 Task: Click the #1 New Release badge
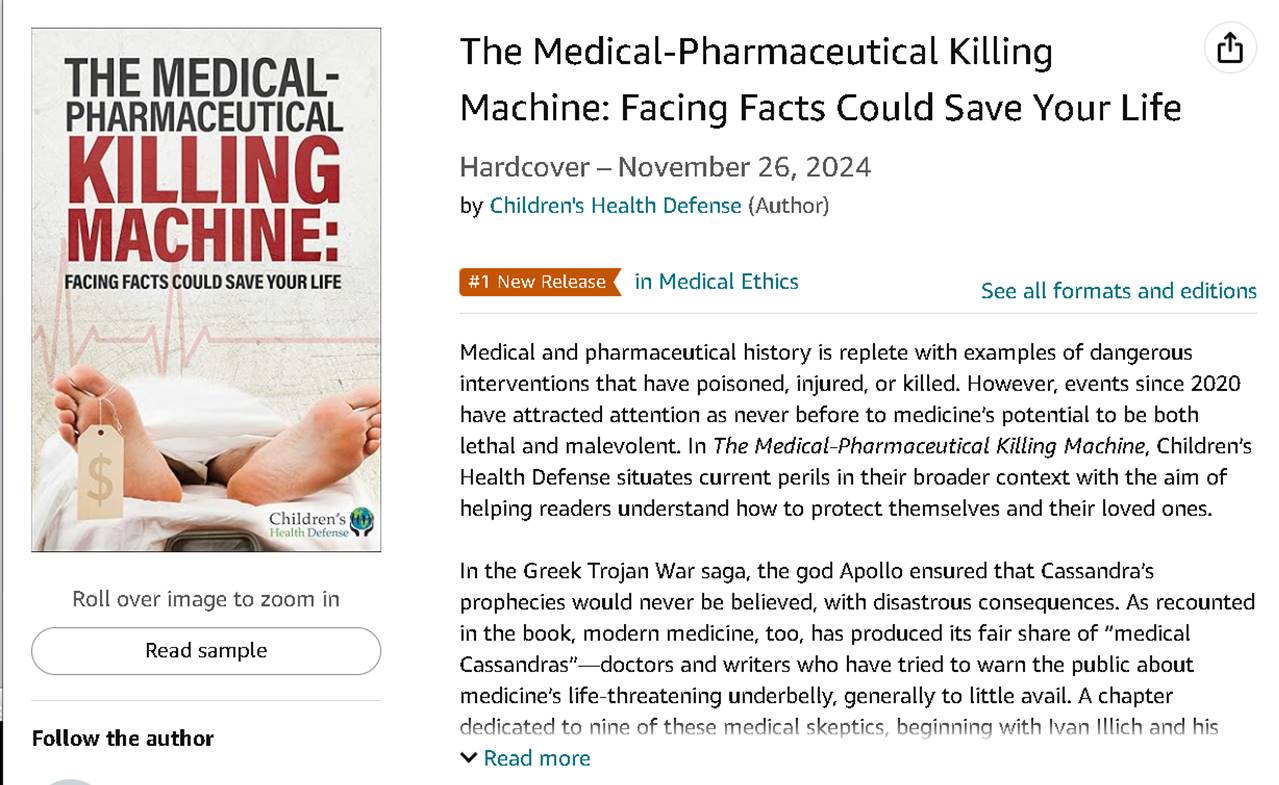pyautogui.click(x=539, y=282)
